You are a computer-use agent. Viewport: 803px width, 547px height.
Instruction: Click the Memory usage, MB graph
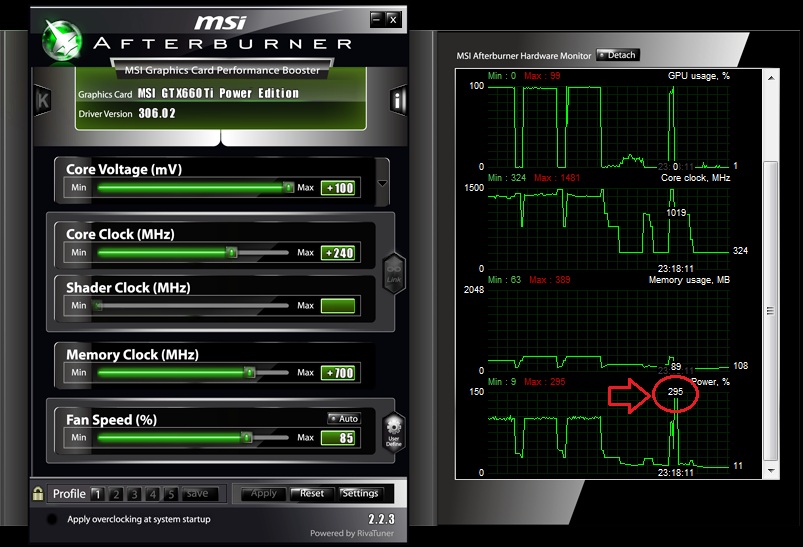point(608,330)
